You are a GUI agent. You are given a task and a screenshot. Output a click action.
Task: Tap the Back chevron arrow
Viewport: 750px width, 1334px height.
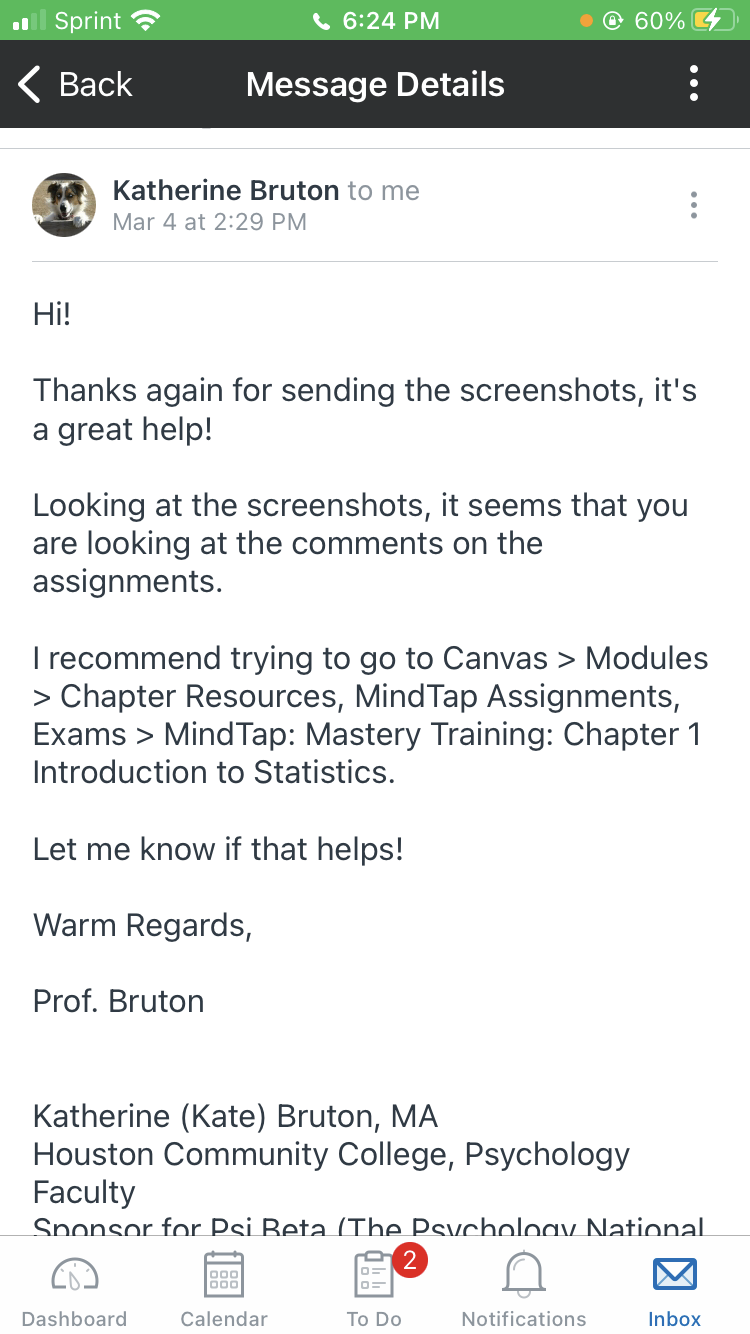click(30, 85)
